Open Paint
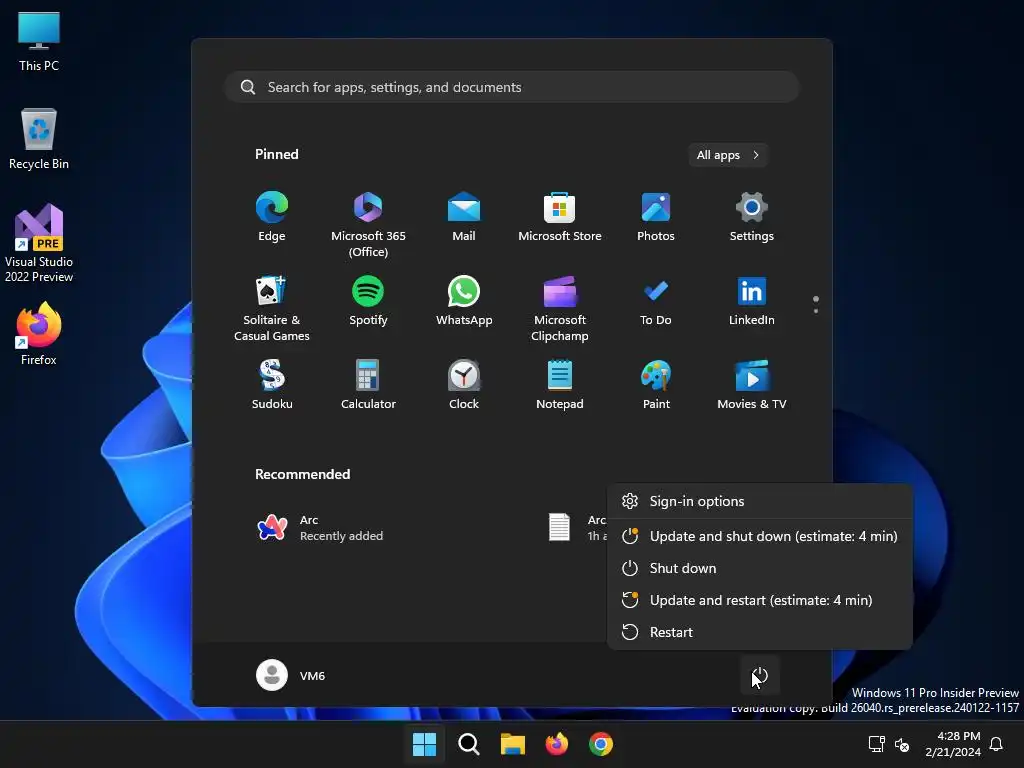 pyautogui.click(x=656, y=385)
